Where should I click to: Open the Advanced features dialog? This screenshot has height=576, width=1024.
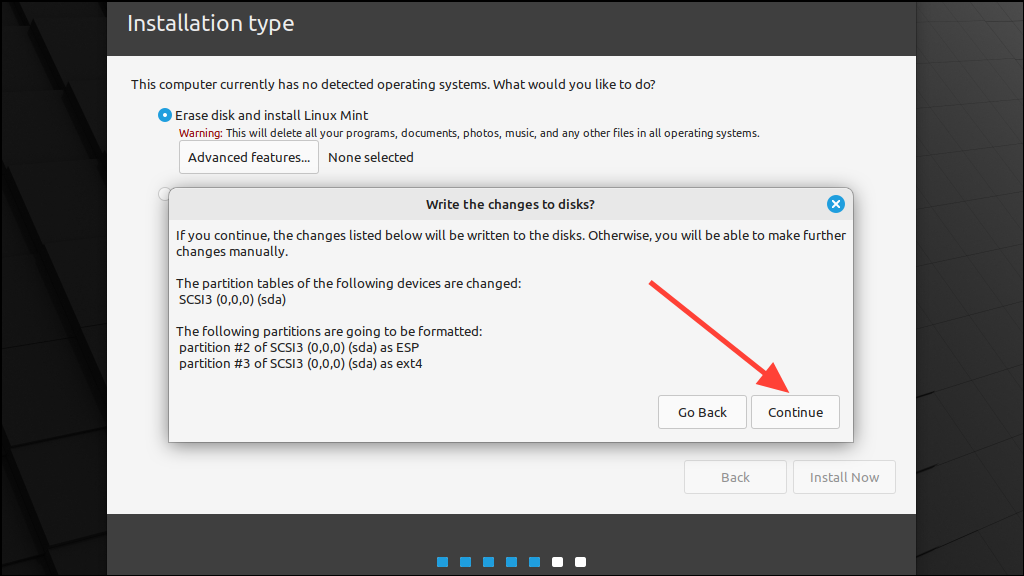tap(248, 156)
